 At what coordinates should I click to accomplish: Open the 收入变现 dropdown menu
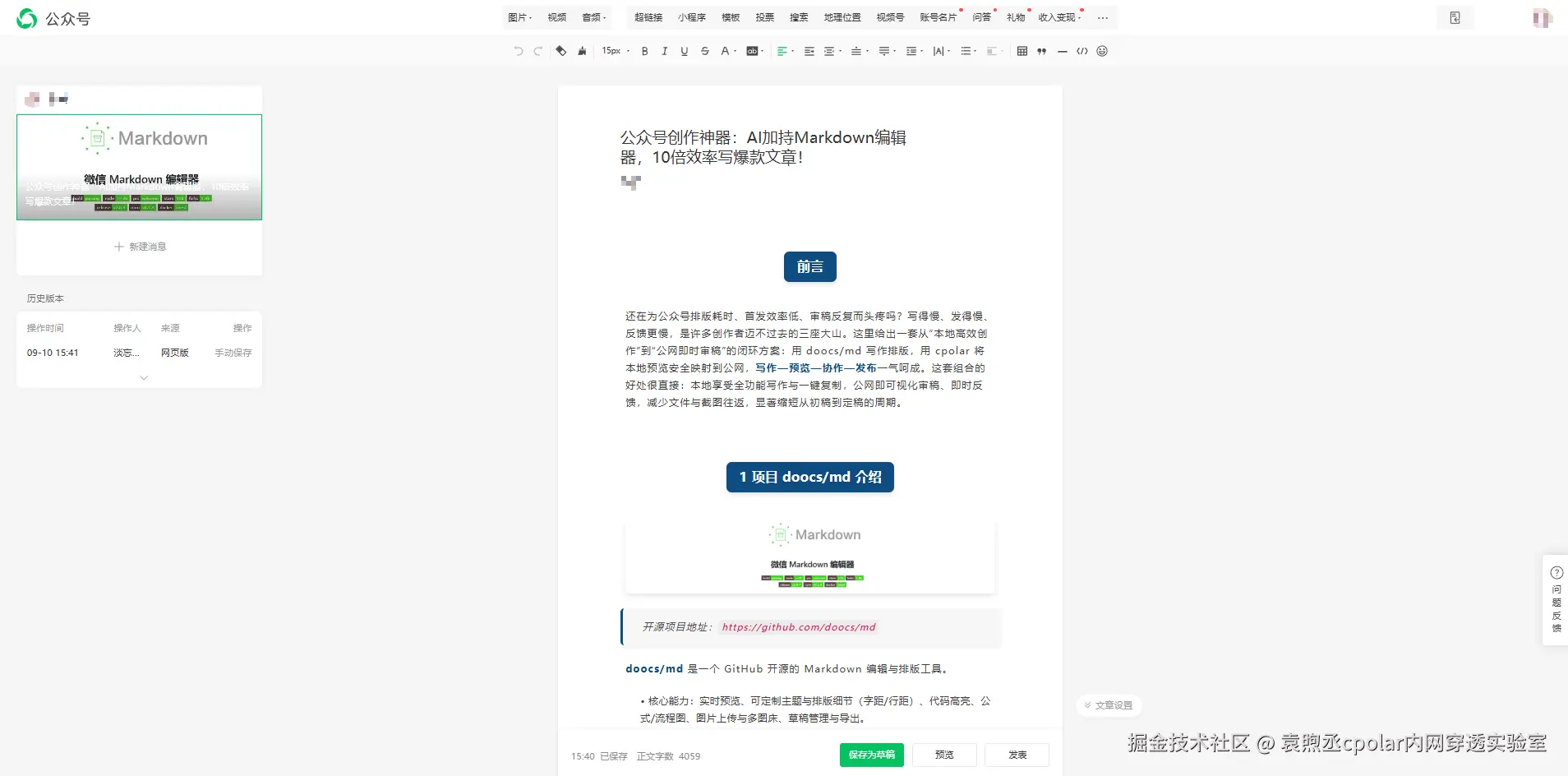pyautogui.click(x=1059, y=17)
